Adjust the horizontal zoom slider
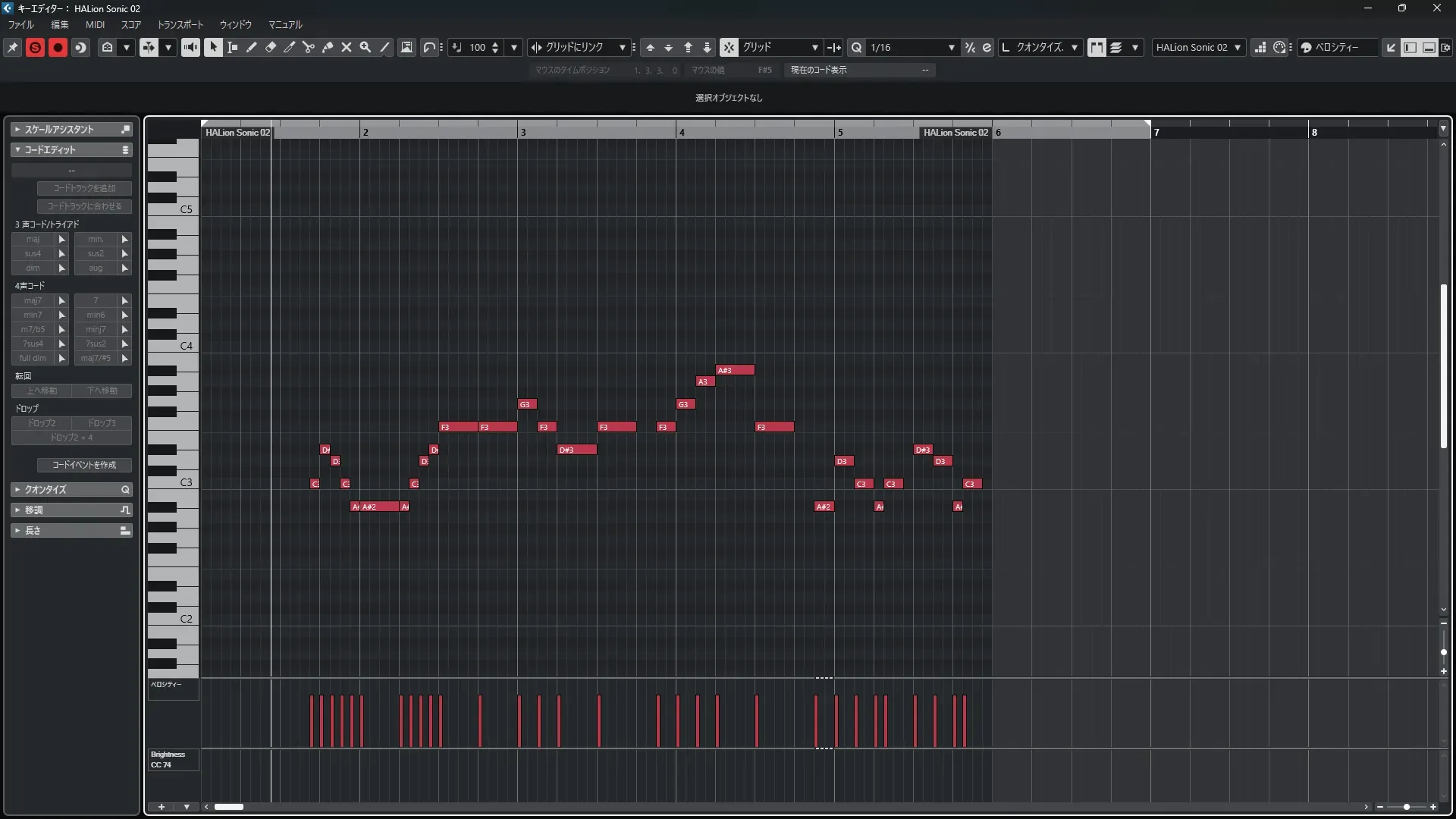Viewport: 1456px width, 819px height. (x=1406, y=807)
